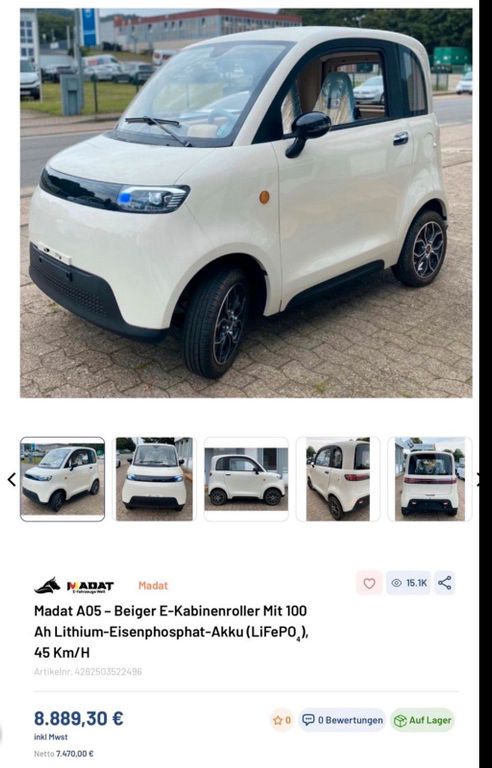The height and width of the screenshot is (768, 492).
Task: Select the rear-quarter view thumbnail
Action: pyautogui.click(x=338, y=479)
